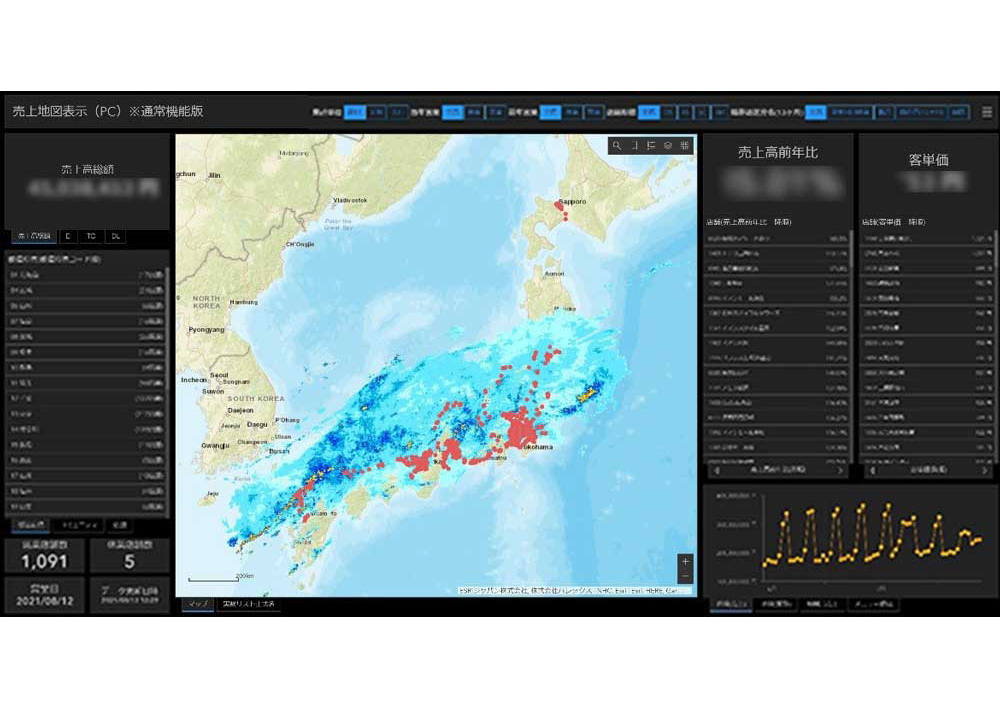Viewport: 1000px width, 708px height.
Task: Toggle the rightmost highlighted filter in header
Action: click(958, 112)
